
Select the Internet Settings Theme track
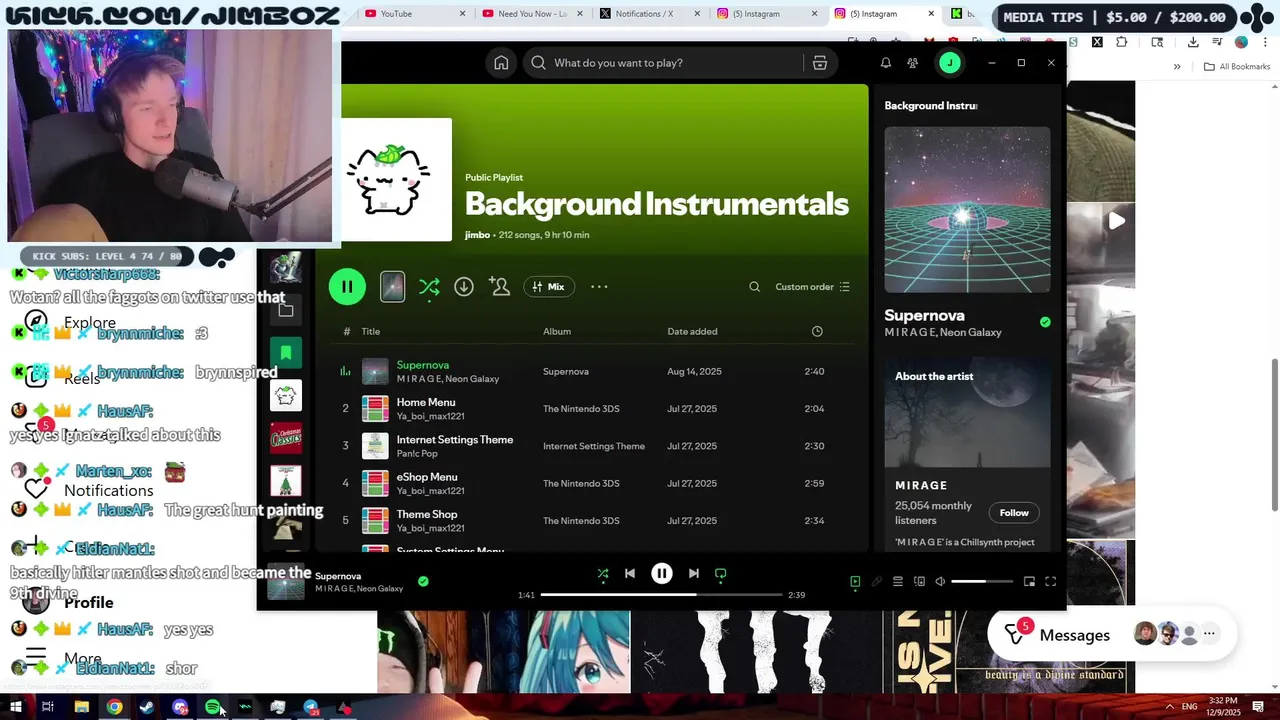455,439
